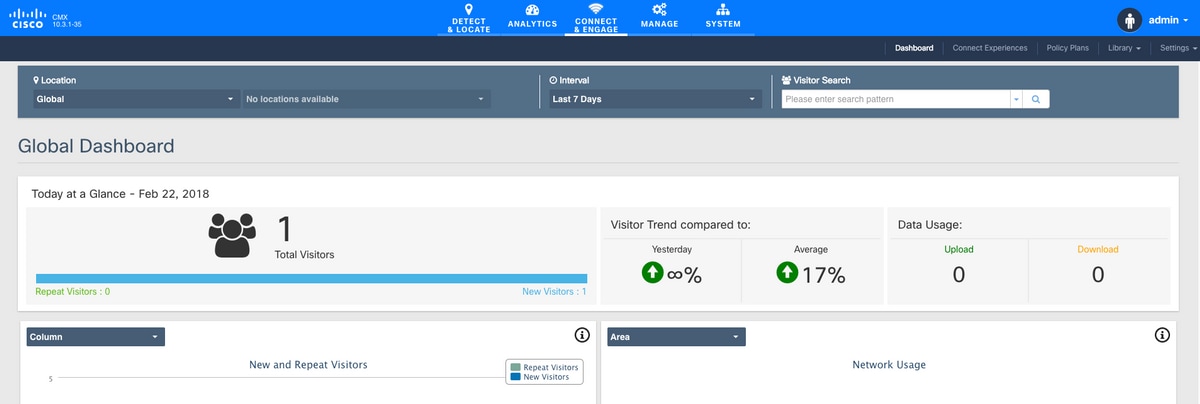Expand the Settings menu
The height and width of the screenshot is (404, 1200).
coord(1179,48)
